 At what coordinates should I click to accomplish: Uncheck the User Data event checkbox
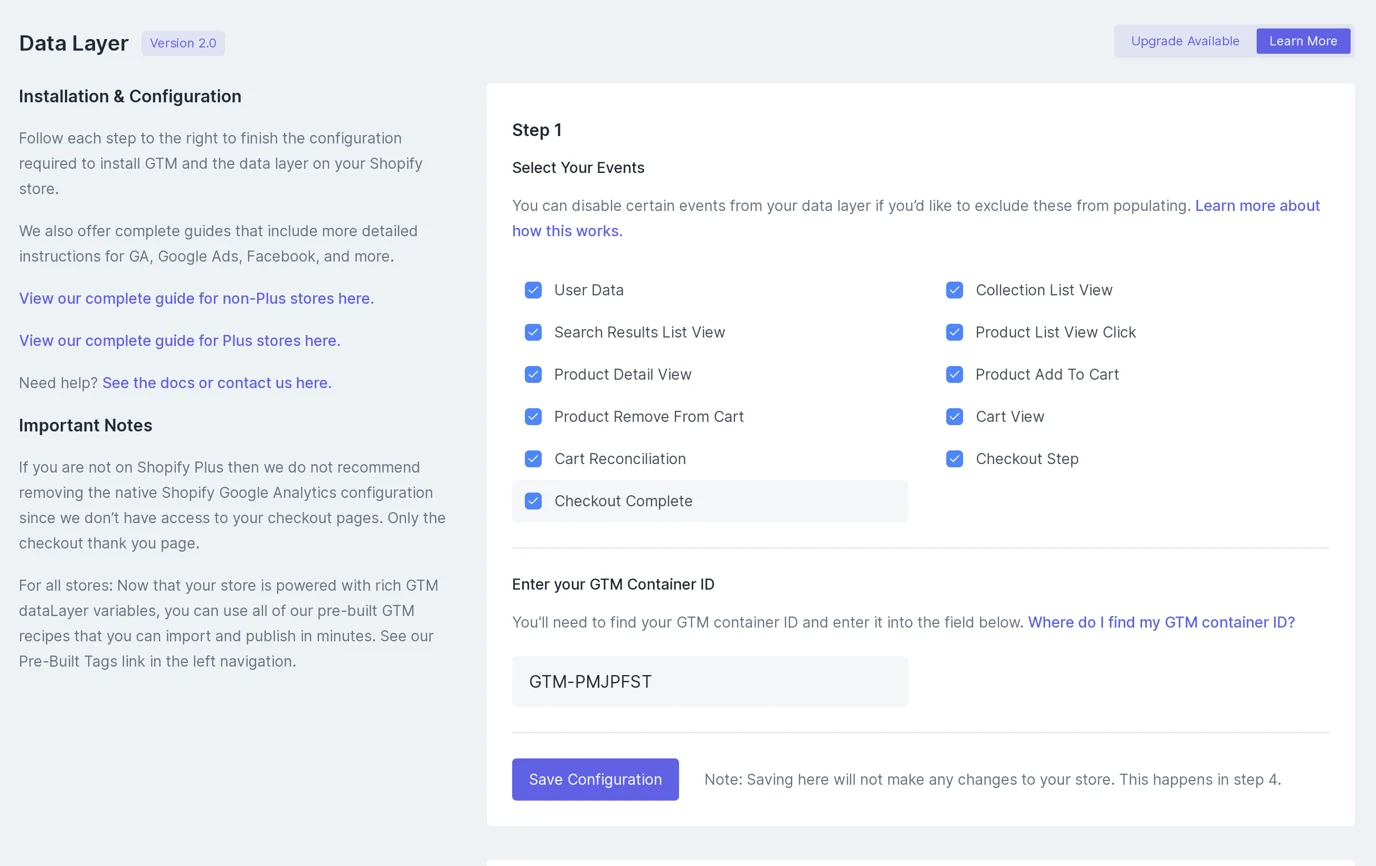[533, 290]
